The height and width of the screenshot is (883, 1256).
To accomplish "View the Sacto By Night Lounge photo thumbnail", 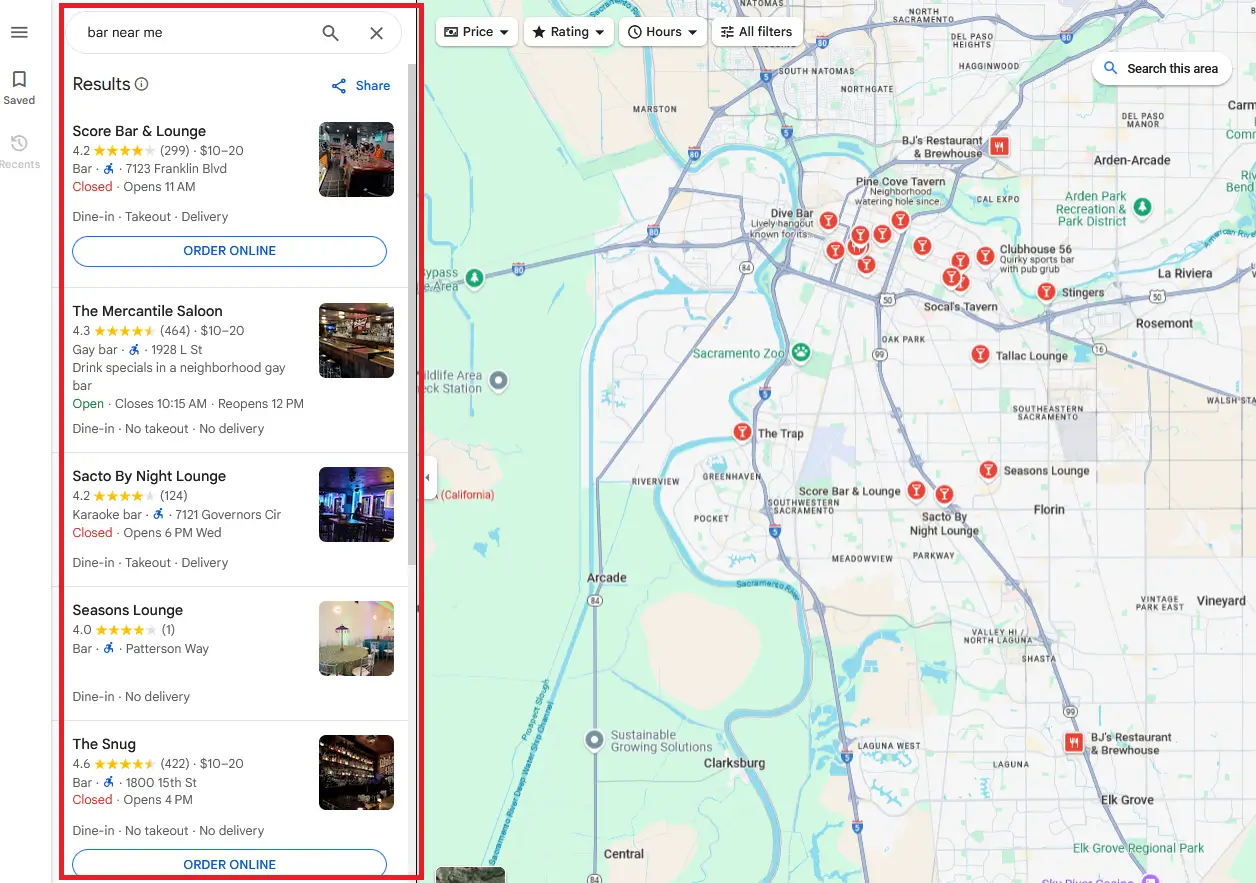I will tap(356, 505).
